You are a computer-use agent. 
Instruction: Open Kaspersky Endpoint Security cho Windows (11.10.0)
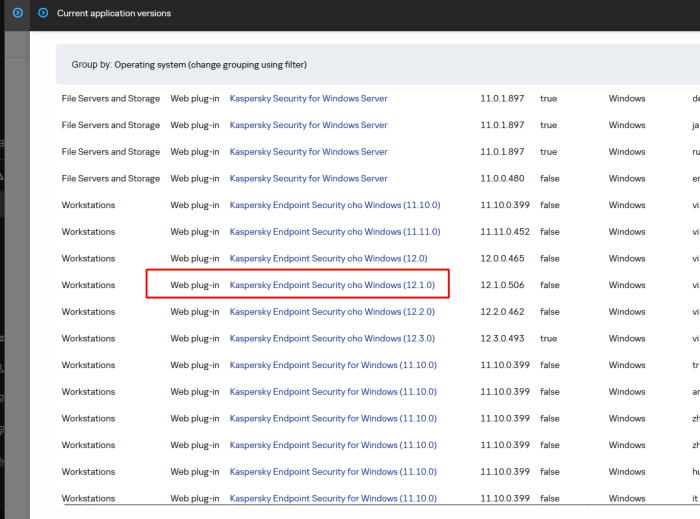[334, 205]
